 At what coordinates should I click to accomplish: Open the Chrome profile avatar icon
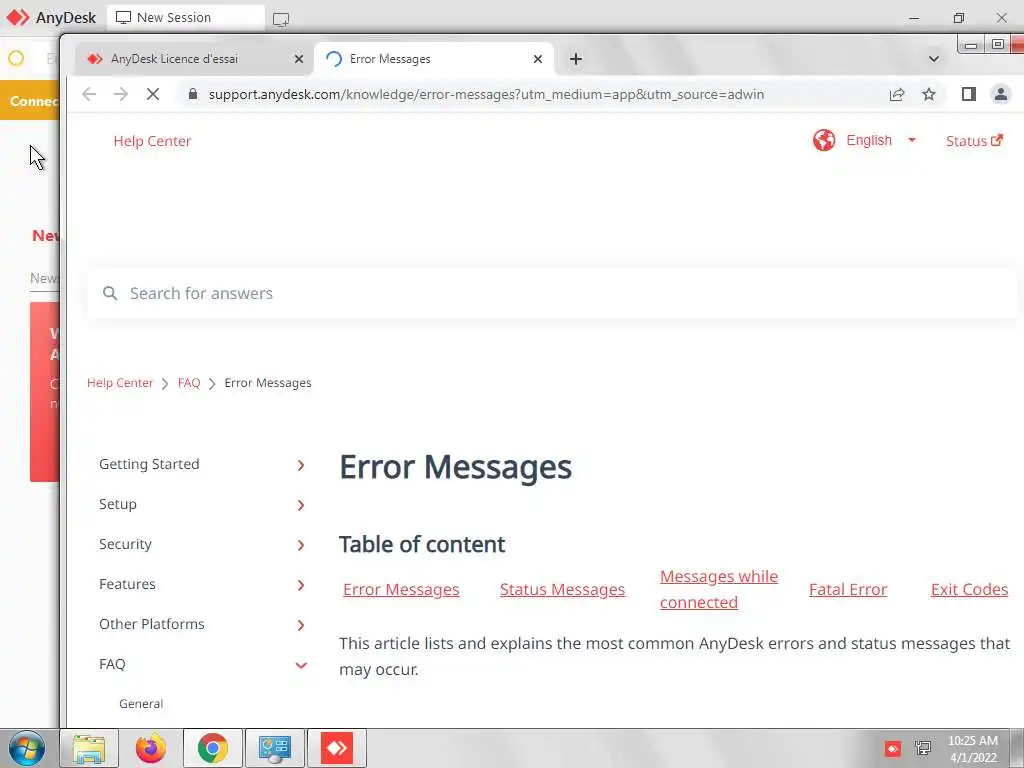[1000, 94]
